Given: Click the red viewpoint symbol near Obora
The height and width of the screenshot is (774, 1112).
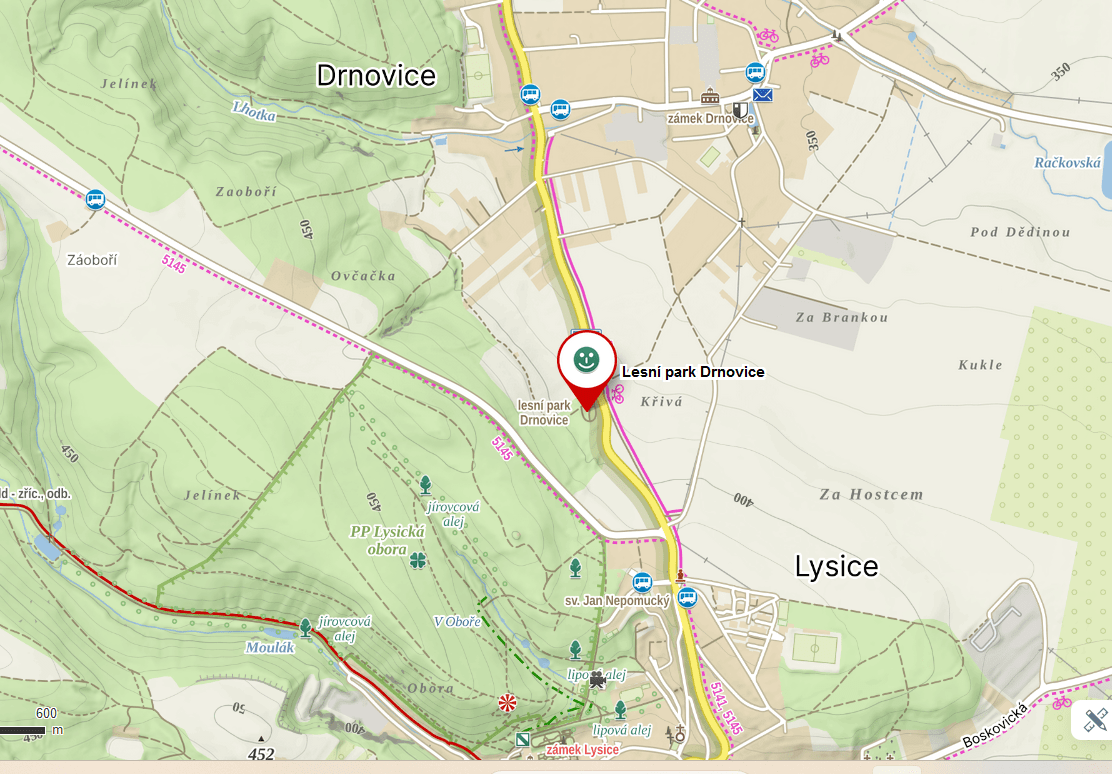Looking at the screenshot, I should [x=506, y=703].
